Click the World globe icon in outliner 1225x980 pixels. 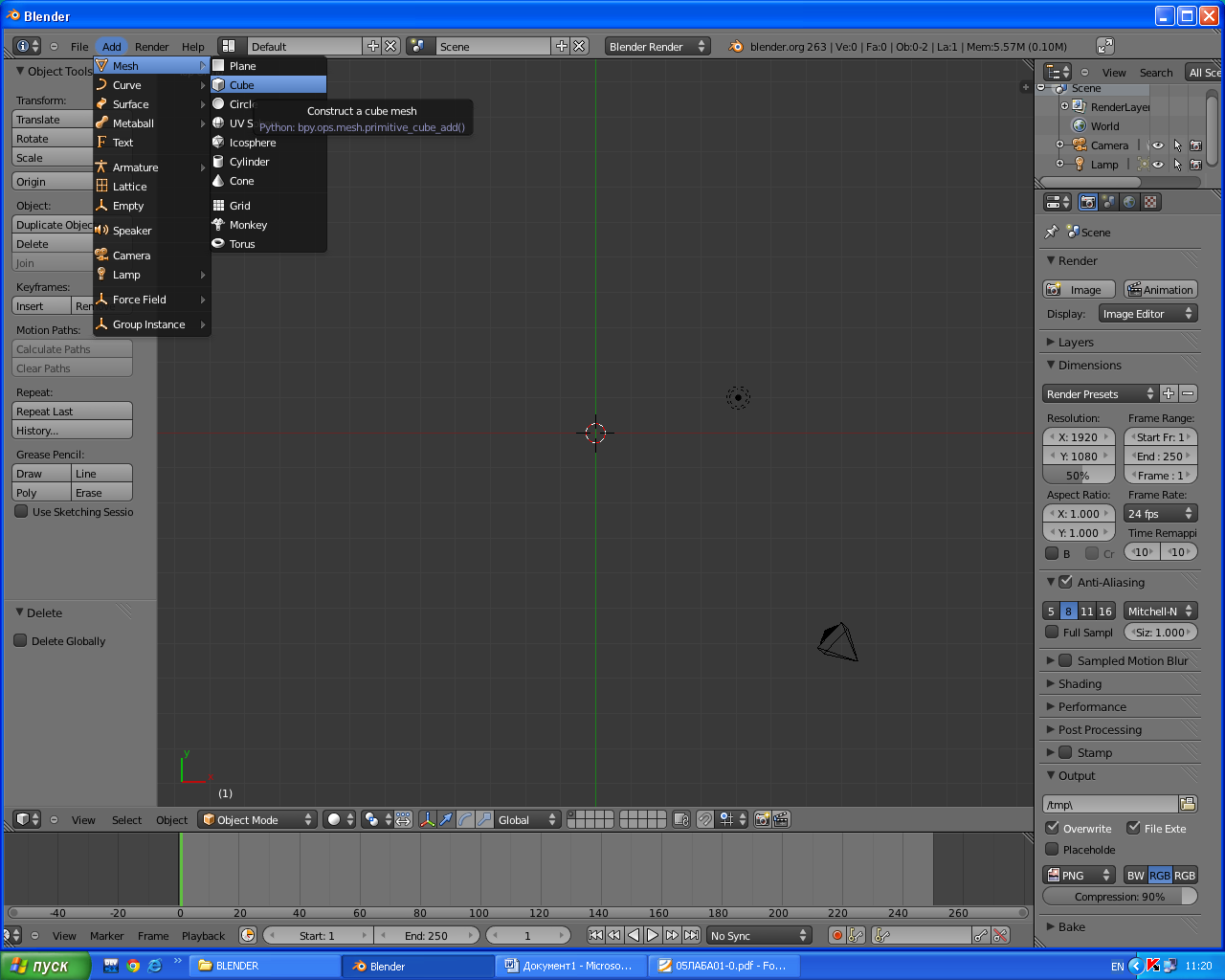(1079, 126)
